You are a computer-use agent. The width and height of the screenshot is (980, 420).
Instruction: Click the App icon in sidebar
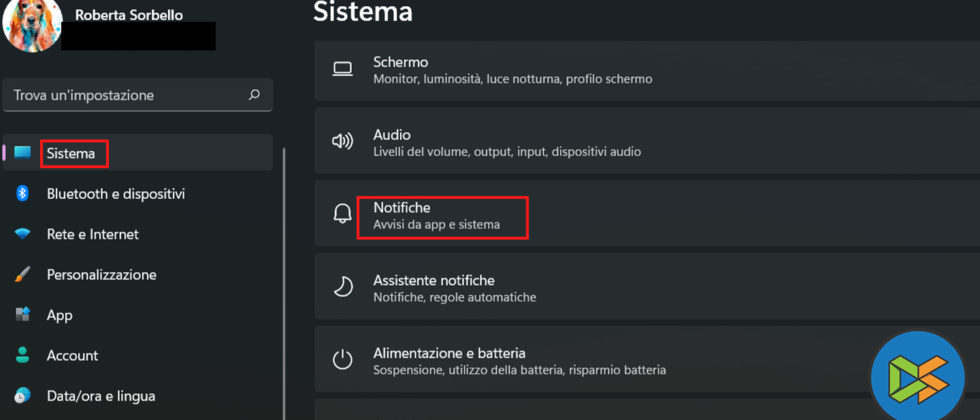coord(22,315)
